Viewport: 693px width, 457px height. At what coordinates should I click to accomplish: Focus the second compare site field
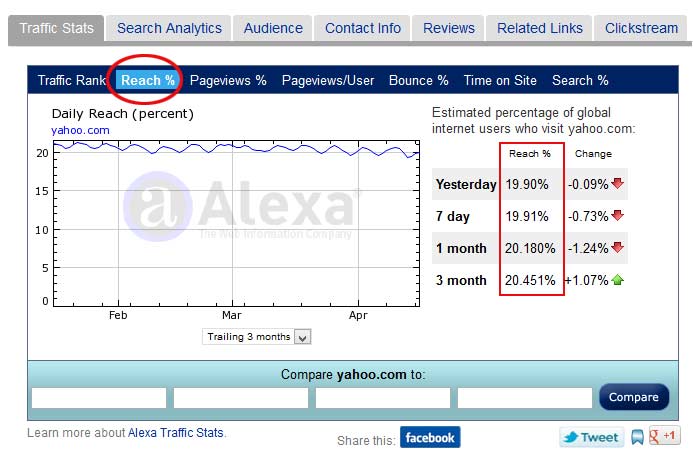pos(241,398)
